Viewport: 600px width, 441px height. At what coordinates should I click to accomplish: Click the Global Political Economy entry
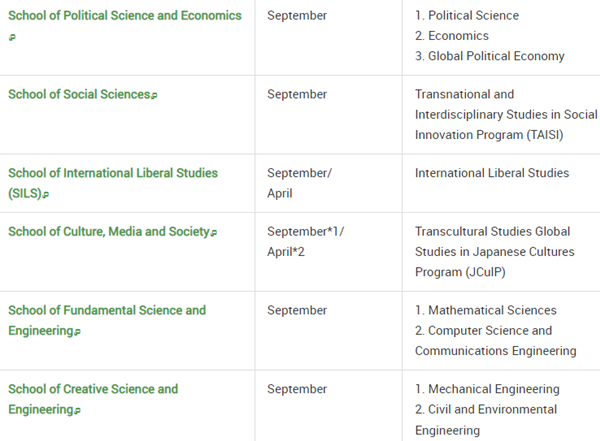[490, 56]
